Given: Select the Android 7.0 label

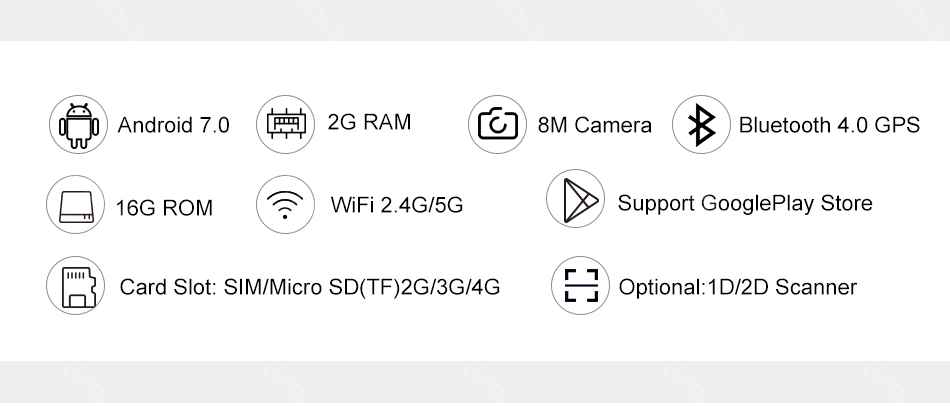Looking at the screenshot, I should (x=173, y=125).
